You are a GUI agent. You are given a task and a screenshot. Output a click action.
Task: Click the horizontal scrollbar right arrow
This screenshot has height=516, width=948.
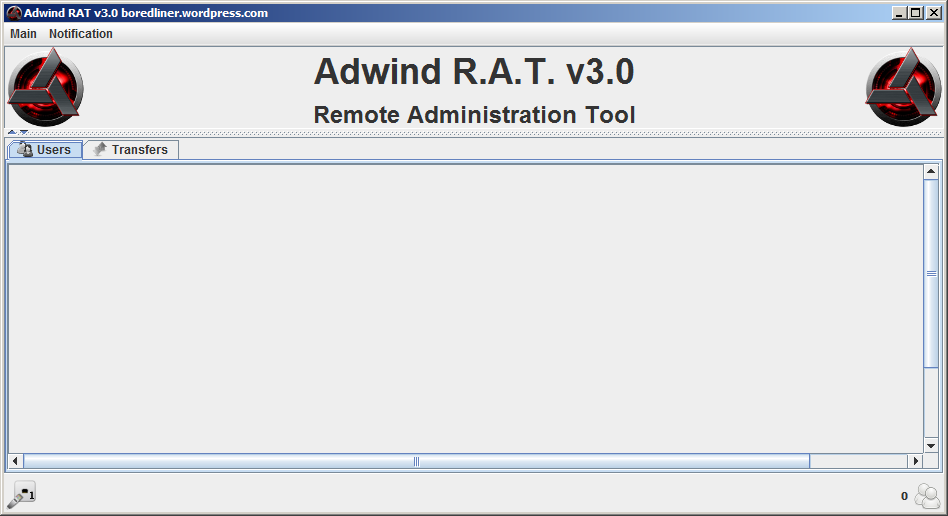coord(915,461)
